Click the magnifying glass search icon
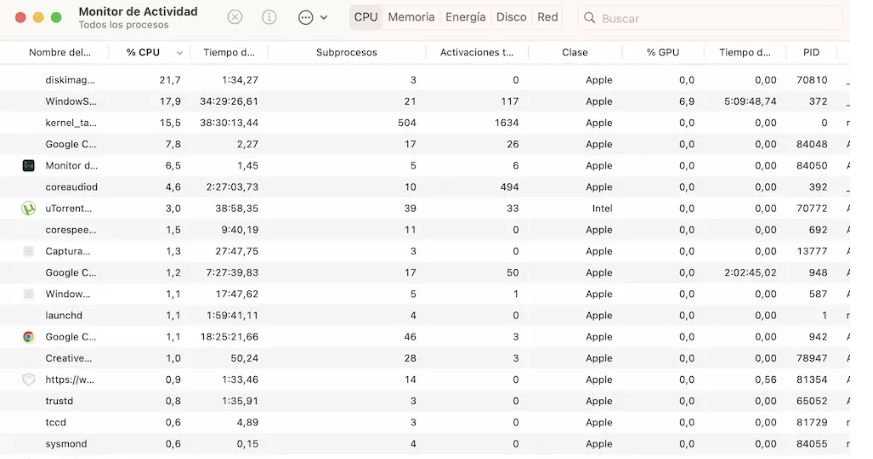Screen dimensions: 873x459 point(589,18)
